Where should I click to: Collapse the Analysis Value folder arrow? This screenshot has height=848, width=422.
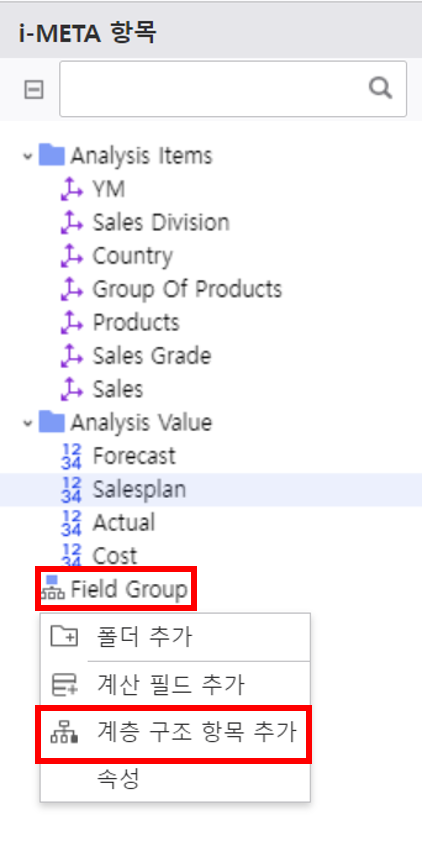[x=27, y=423]
